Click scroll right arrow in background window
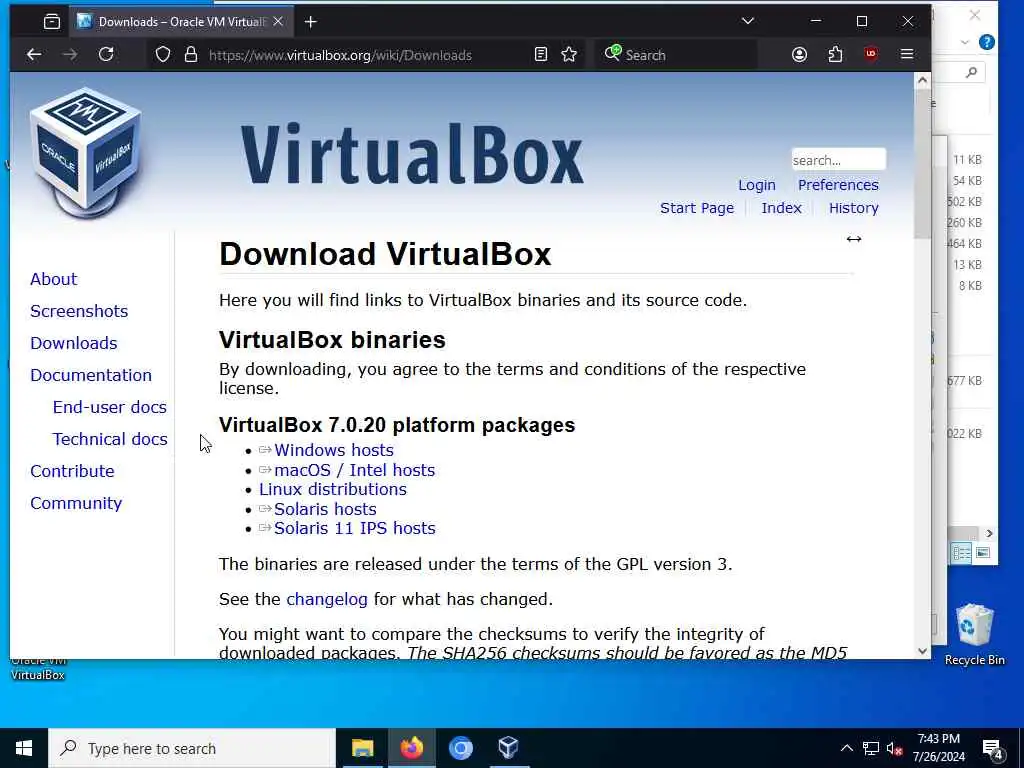This screenshot has height=768, width=1024. pos(989,534)
